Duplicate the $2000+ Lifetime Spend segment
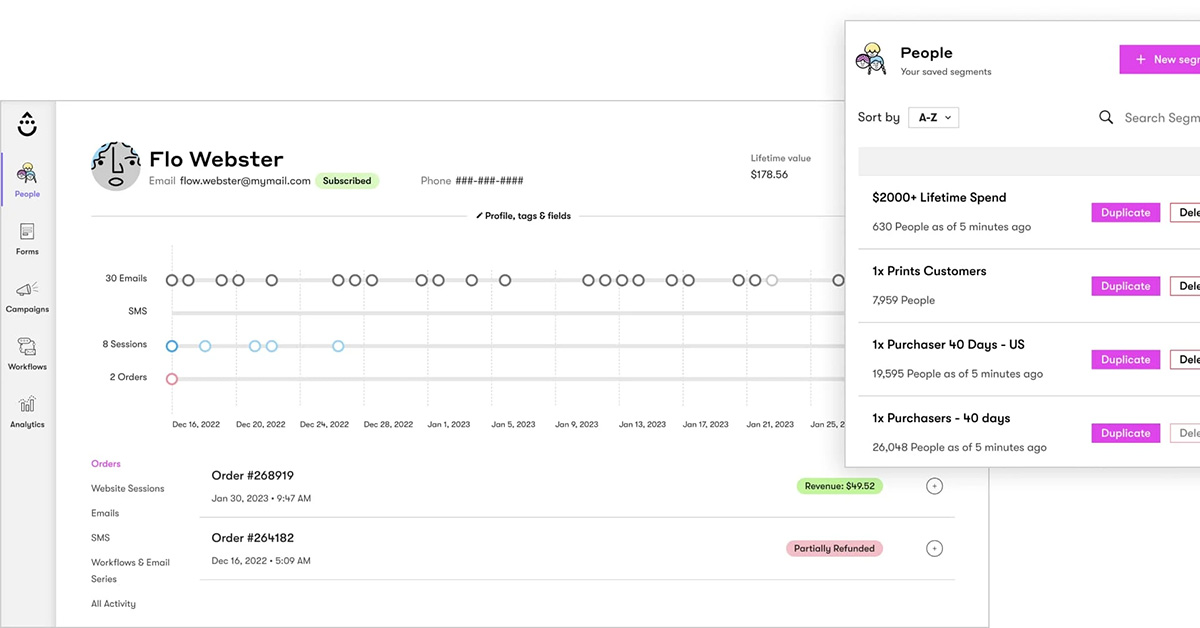Viewport: 1200px width, 628px height. 1125,212
